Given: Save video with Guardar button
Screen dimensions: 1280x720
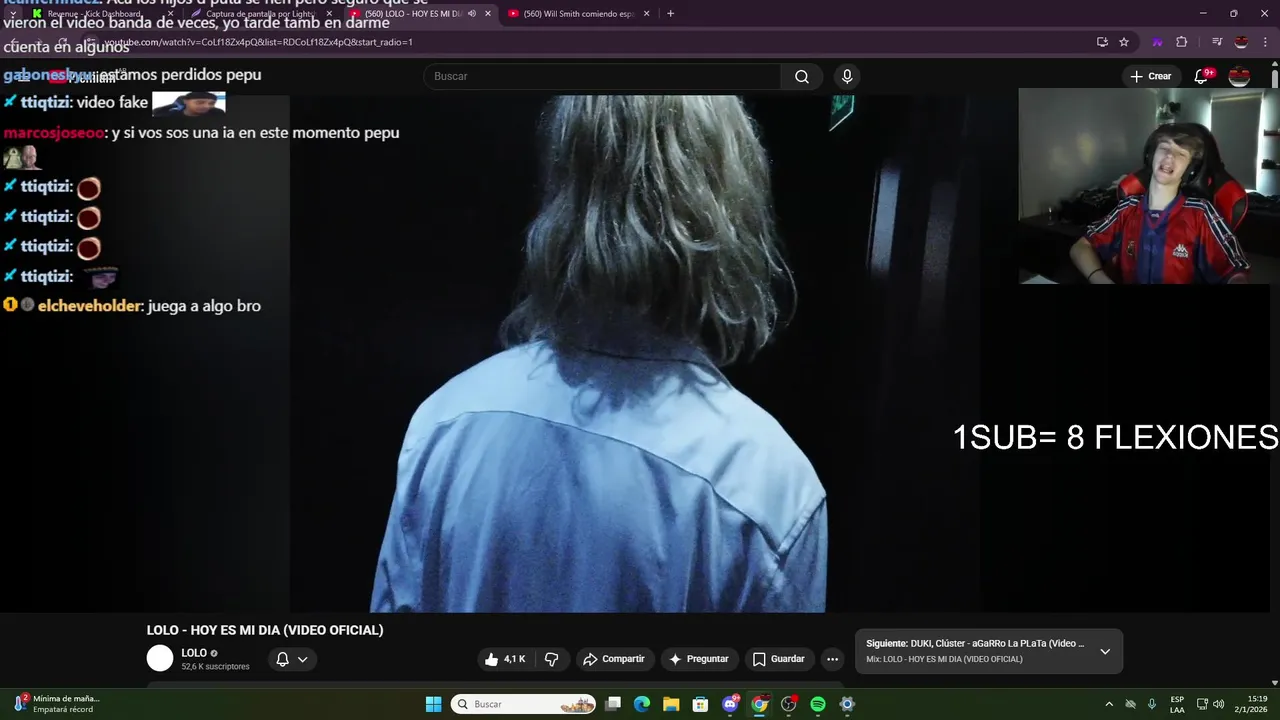Looking at the screenshot, I should coord(778,659).
